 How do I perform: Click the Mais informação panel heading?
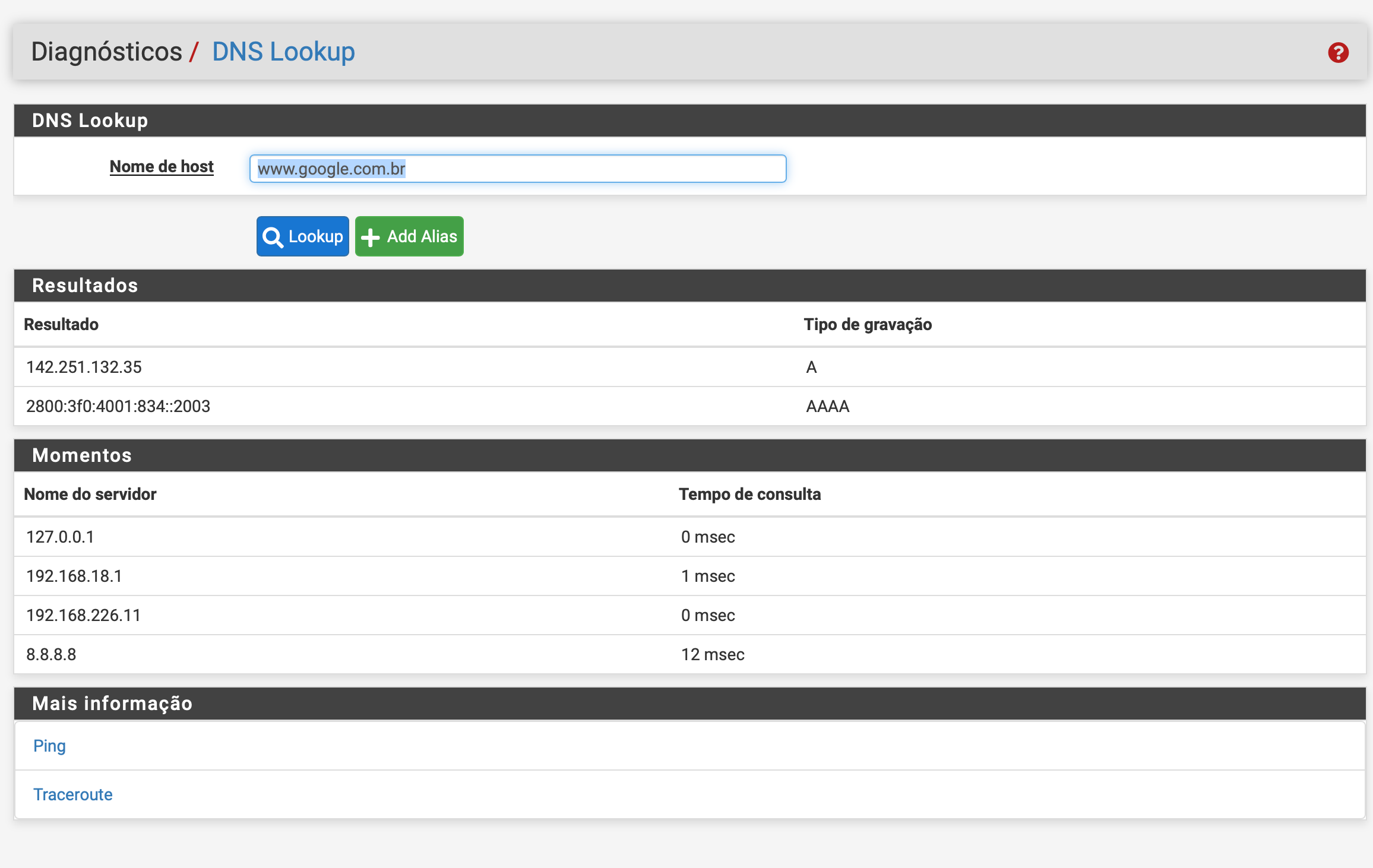click(112, 704)
